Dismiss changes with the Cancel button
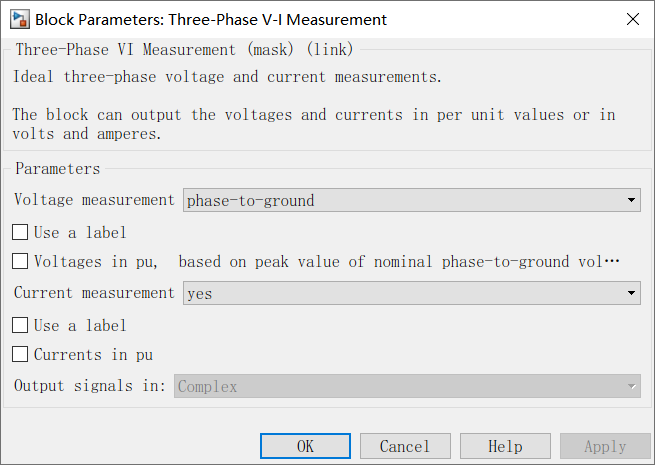Viewport: 655px width, 465px height. point(405,446)
